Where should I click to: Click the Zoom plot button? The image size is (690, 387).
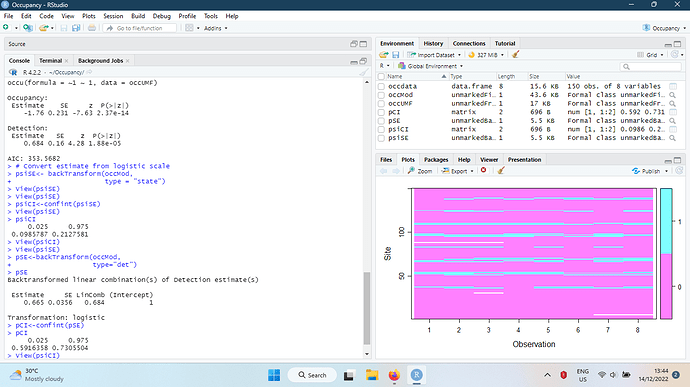(x=420, y=171)
